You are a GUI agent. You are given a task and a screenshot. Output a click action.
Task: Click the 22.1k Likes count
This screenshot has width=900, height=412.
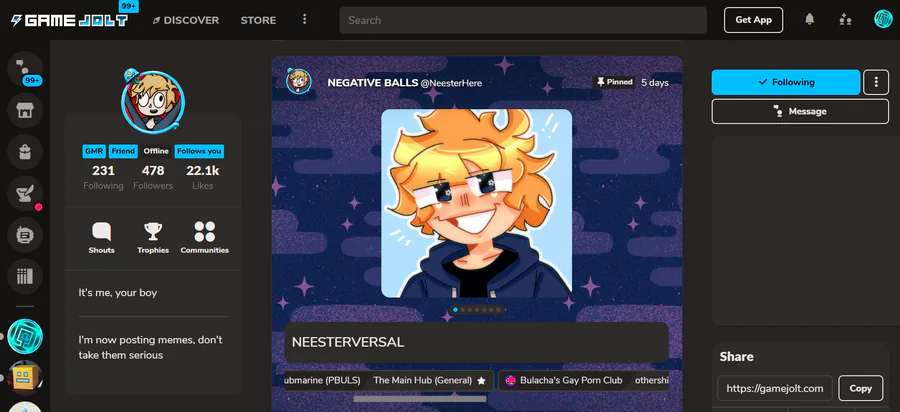coord(203,177)
